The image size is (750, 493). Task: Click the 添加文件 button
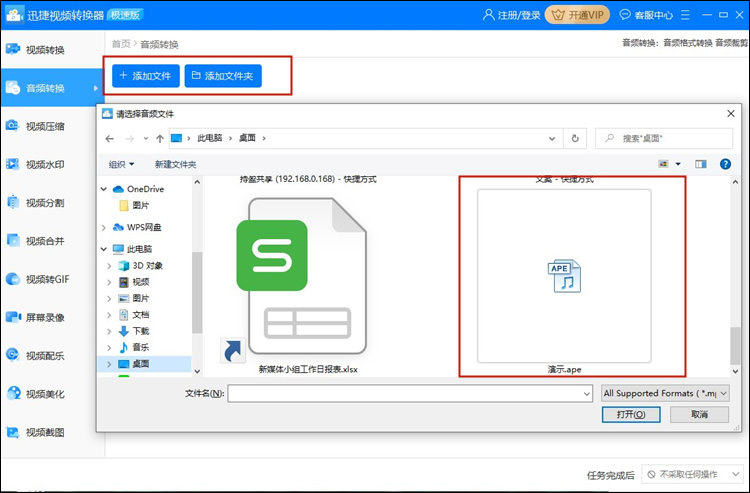coord(146,76)
